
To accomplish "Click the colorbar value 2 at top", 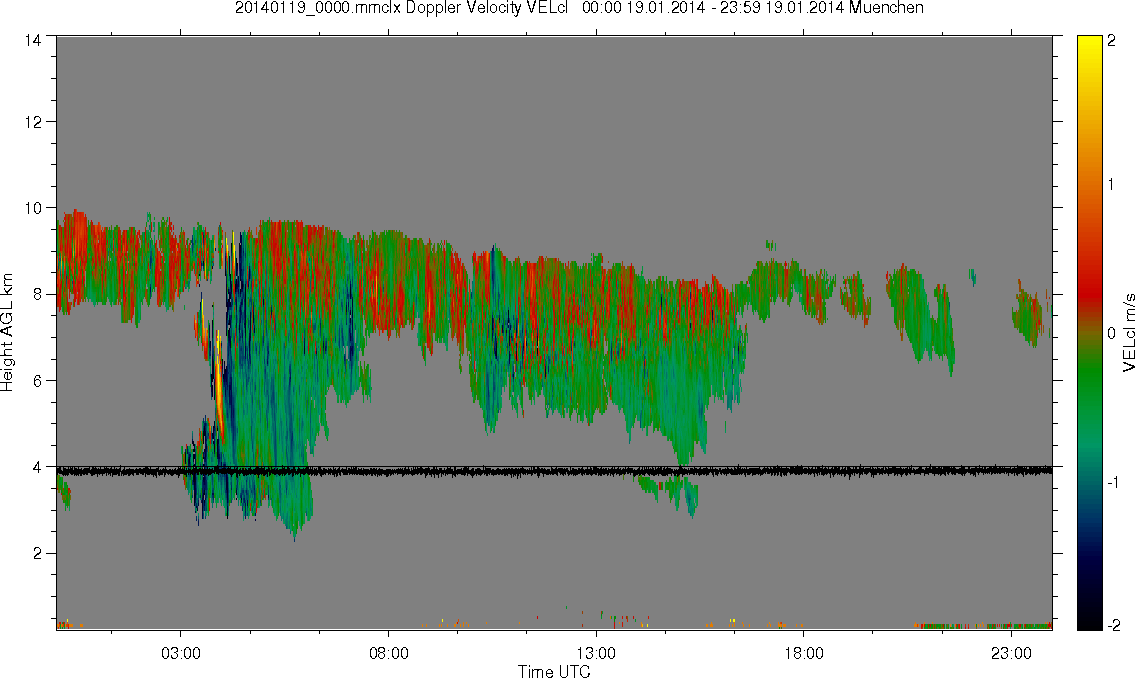I will (x=1111, y=41).
